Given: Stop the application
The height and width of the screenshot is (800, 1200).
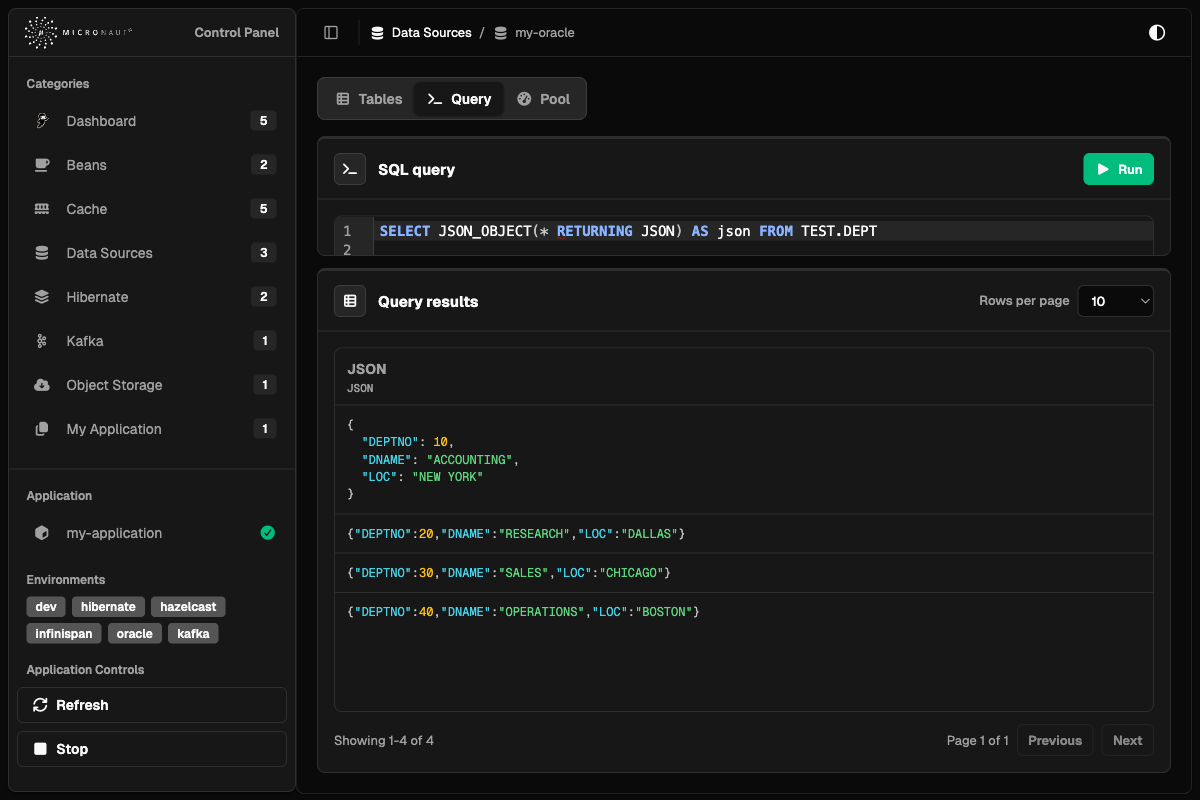Looking at the screenshot, I should point(152,749).
